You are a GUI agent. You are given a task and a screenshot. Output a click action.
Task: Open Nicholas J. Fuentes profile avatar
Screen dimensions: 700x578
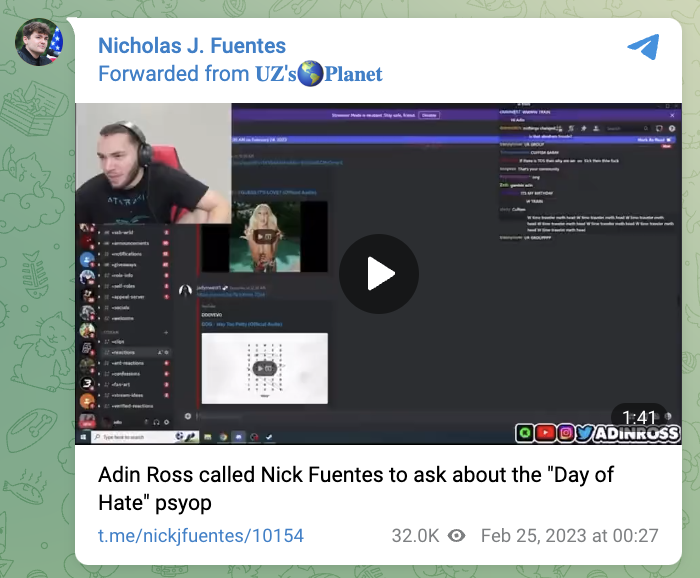click(x=39, y=42)
